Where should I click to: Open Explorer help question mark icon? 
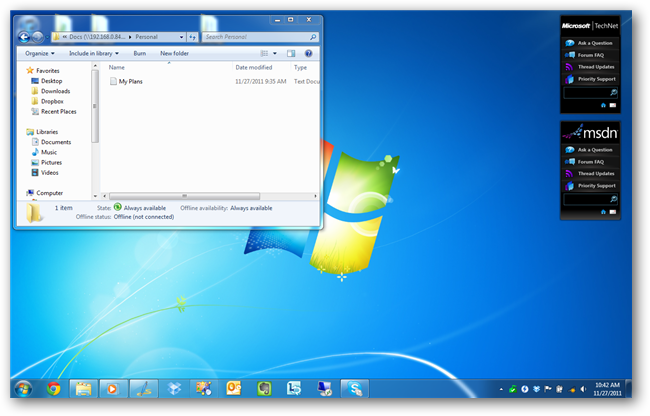click(x=308, y=53)
